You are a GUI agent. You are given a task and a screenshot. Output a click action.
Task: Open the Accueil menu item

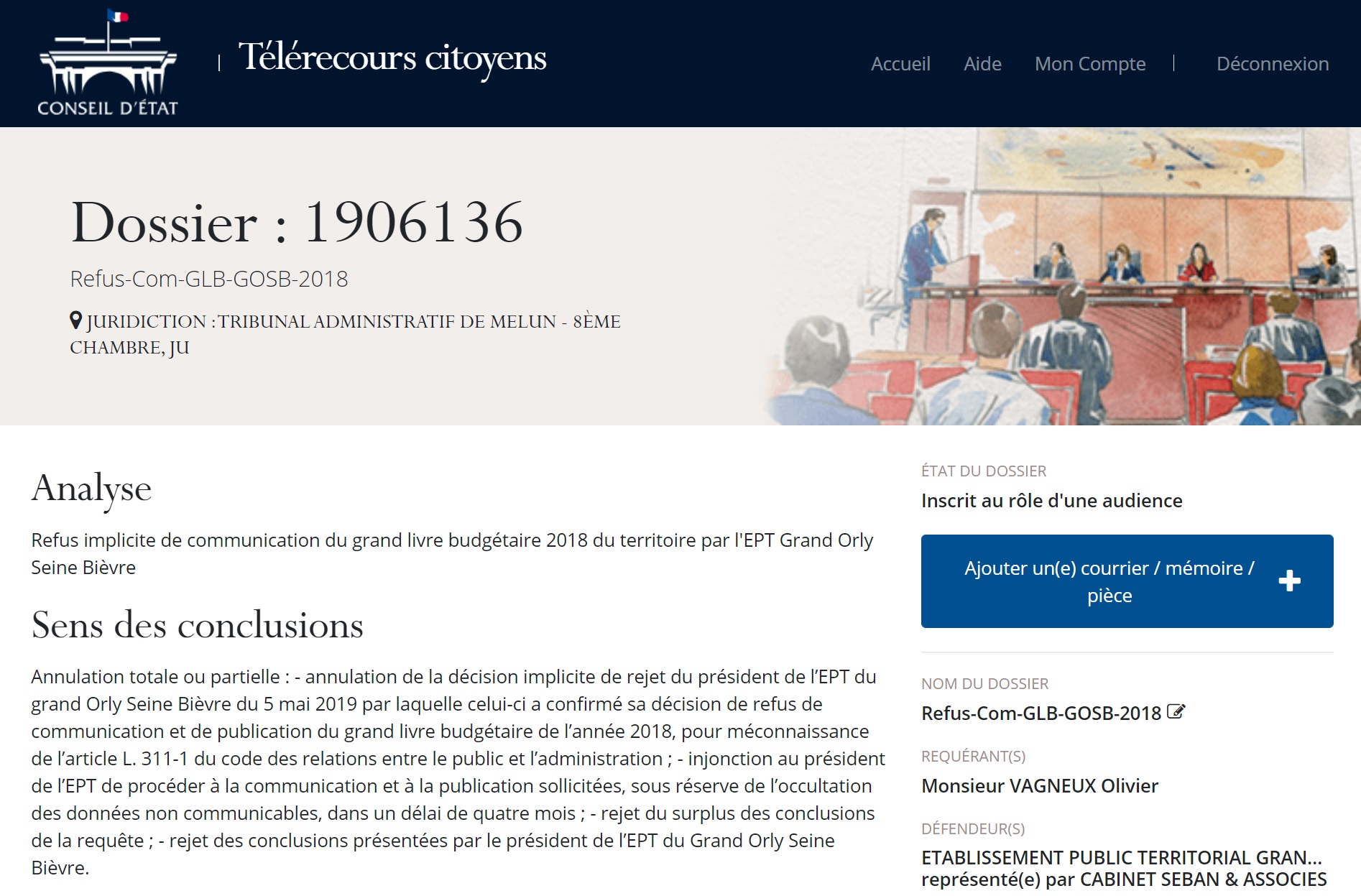click(900, 64)
